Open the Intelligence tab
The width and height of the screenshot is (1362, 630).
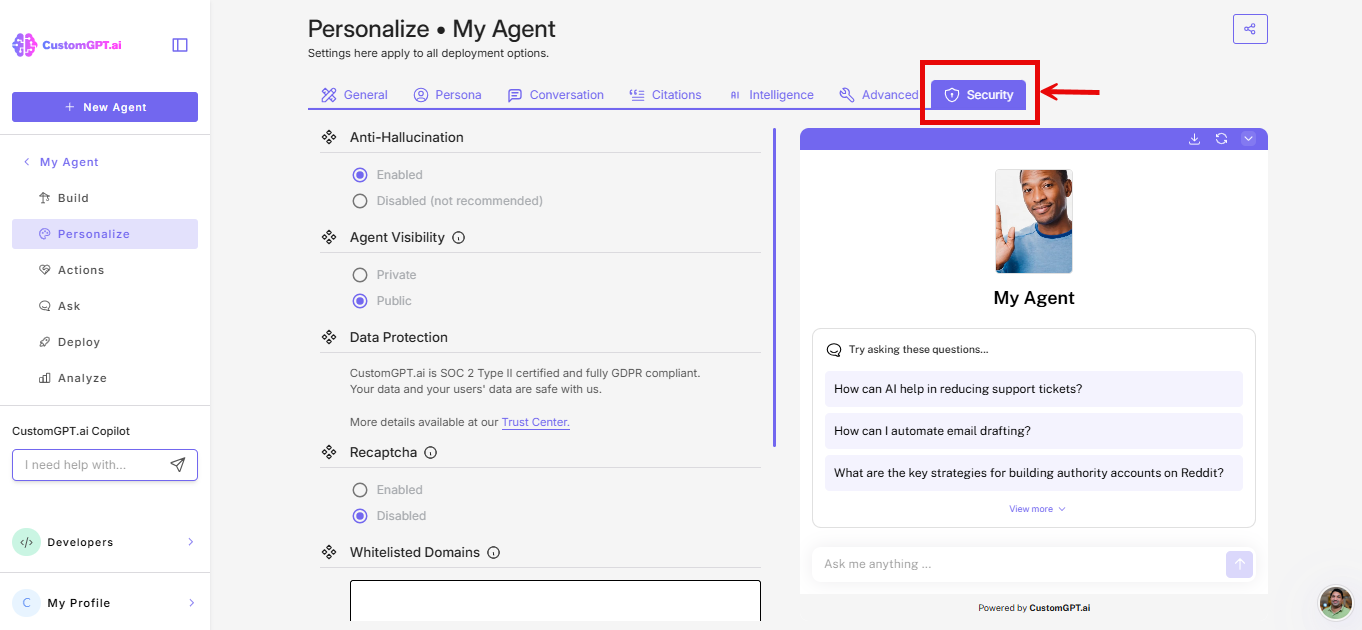pyautogui.click(x=770, y=95)
